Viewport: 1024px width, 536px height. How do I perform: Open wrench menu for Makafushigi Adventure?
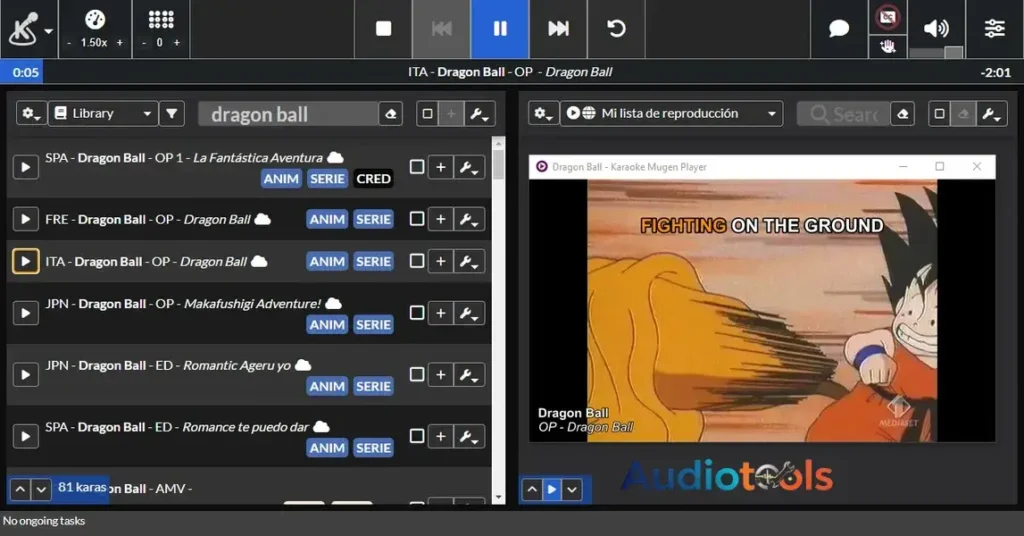pyautogui.click(x=469, y=313)
